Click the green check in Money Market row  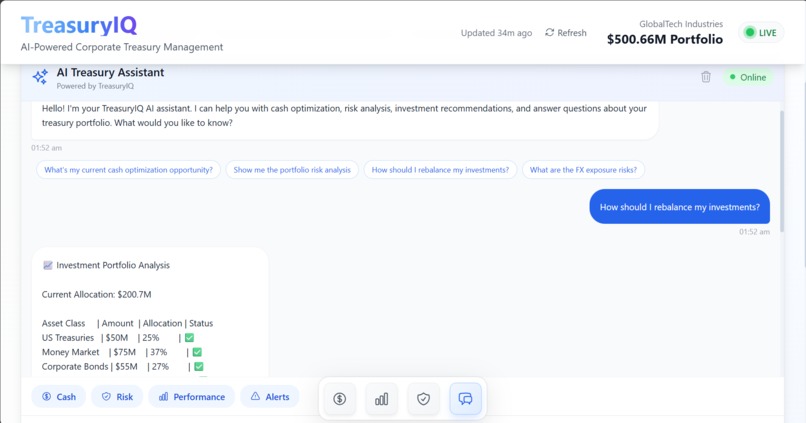pyautogui.click(x=197, y=352)
